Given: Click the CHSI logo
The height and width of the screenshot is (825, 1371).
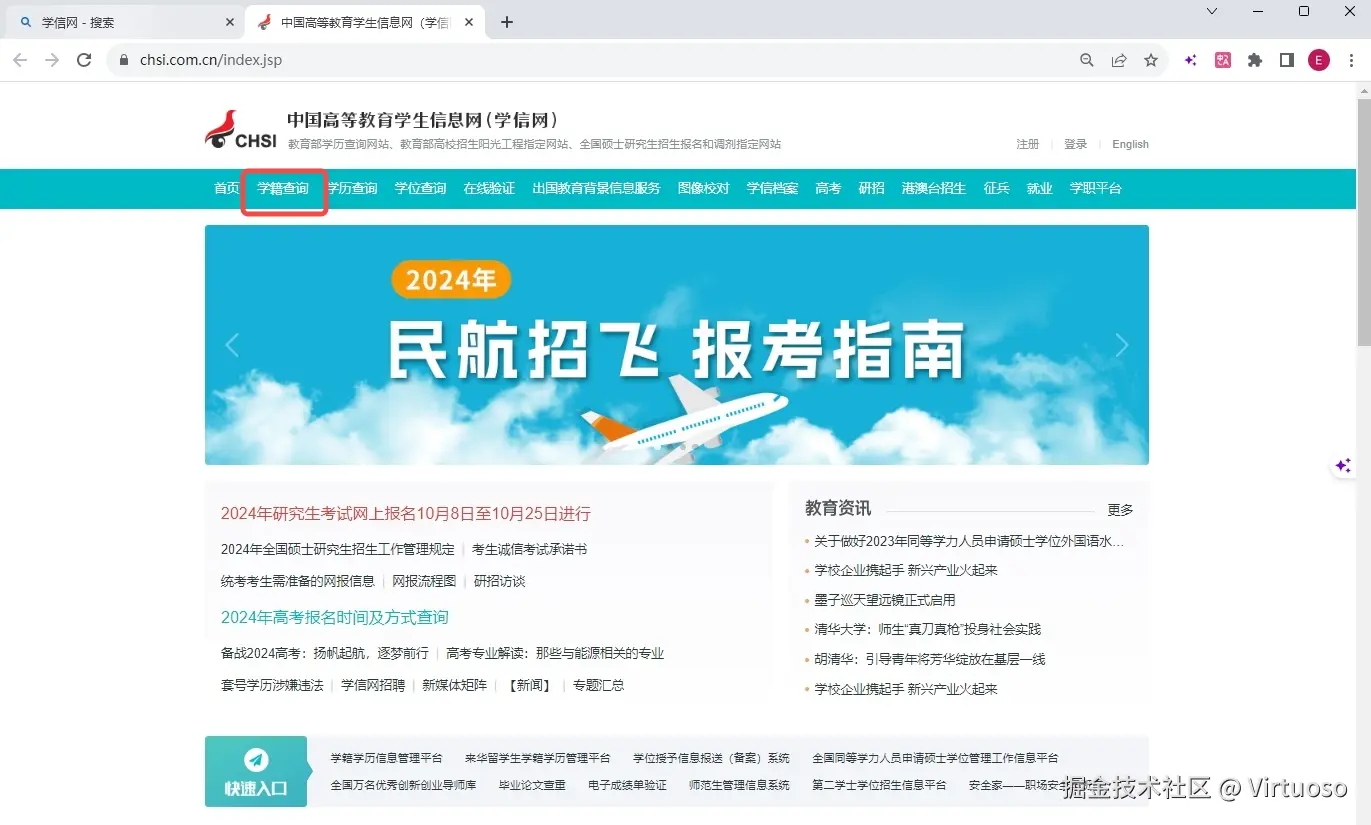Looking at the screenshot, I should 241,130.
